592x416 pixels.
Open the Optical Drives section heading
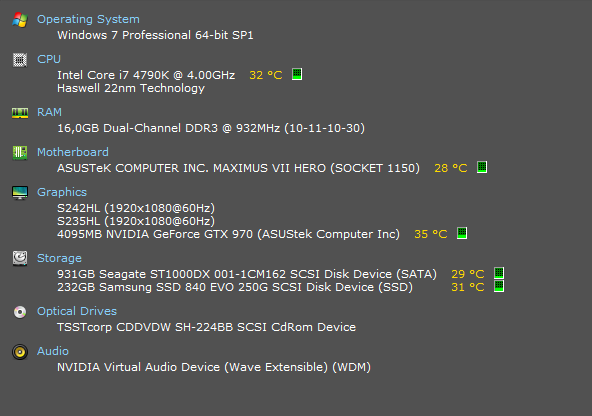tap(77, 311)
